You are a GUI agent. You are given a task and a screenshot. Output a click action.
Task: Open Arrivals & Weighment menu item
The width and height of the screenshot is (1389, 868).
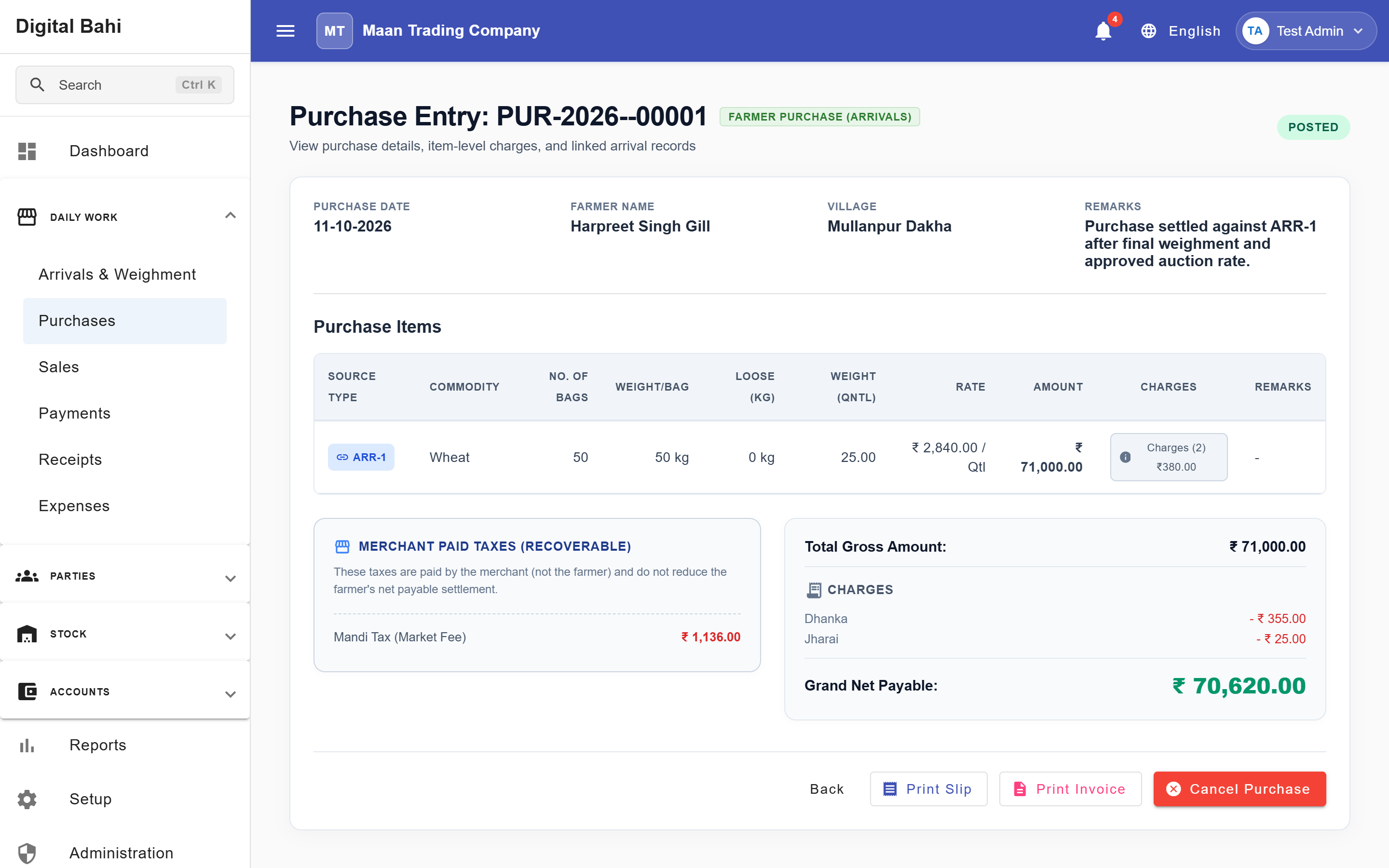click(x=124, y=274)
